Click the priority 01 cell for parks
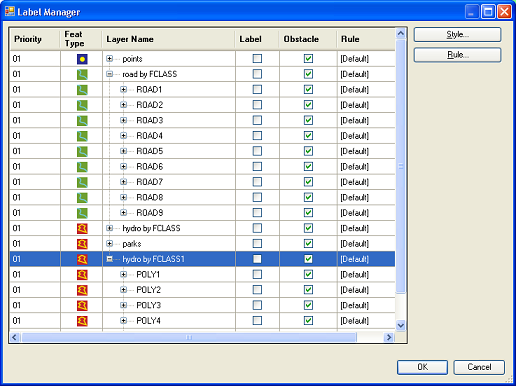516x386 pixels. [35, 244]
